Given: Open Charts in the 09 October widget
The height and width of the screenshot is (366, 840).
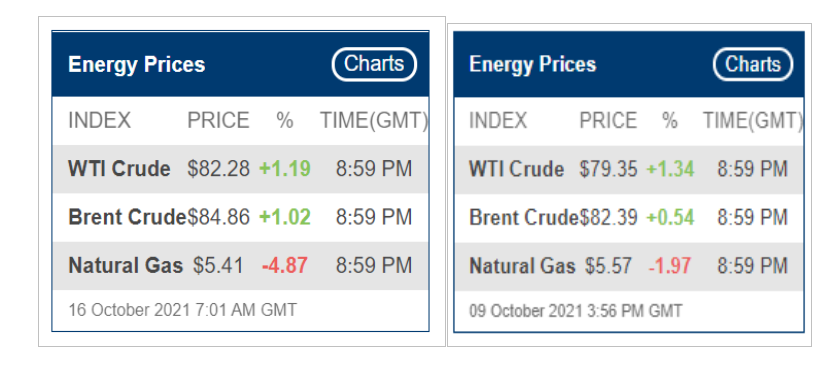Looking at the screenshot, I should (x=753, y=65).
